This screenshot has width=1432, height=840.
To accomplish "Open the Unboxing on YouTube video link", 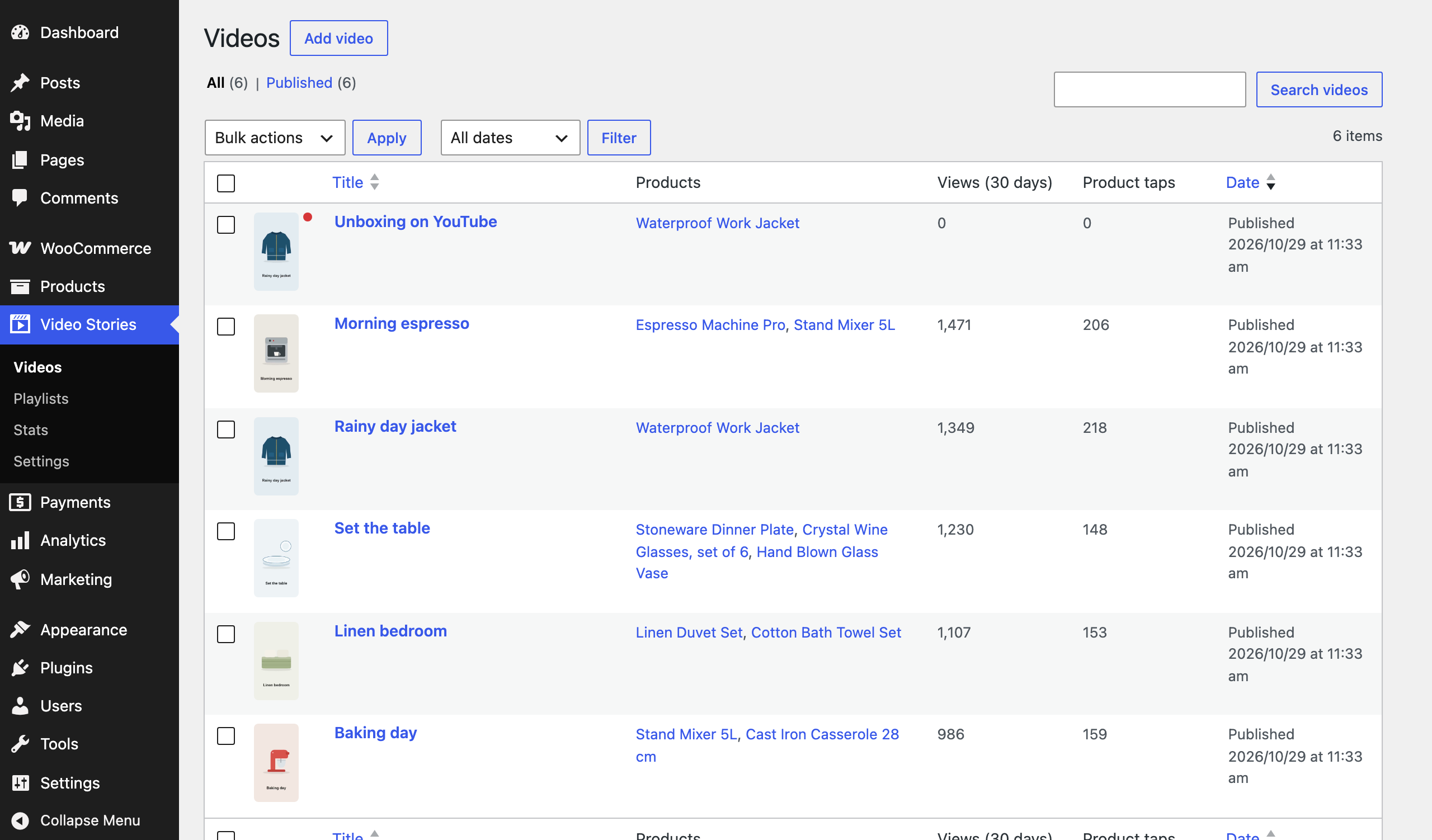I will tap(416, 221).
